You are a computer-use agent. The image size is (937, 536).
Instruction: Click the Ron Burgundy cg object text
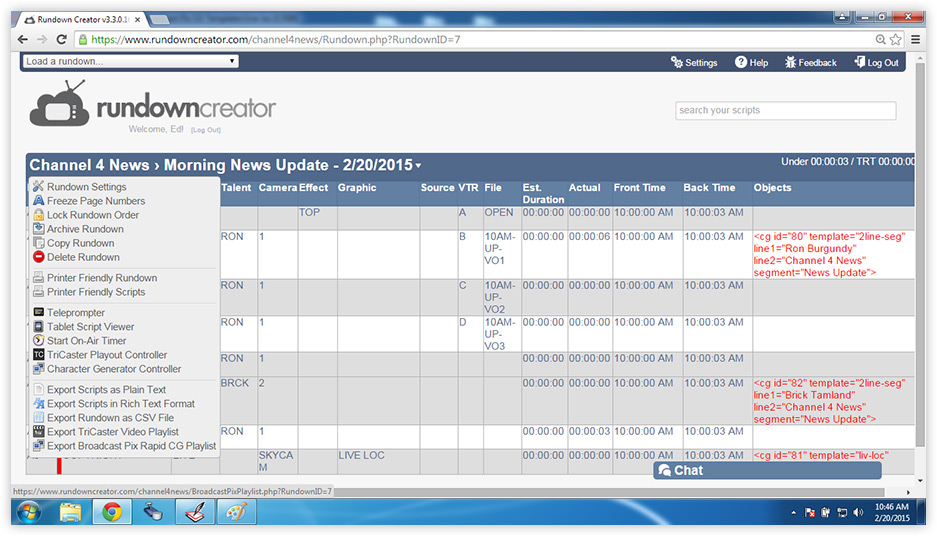pos(829,255)
